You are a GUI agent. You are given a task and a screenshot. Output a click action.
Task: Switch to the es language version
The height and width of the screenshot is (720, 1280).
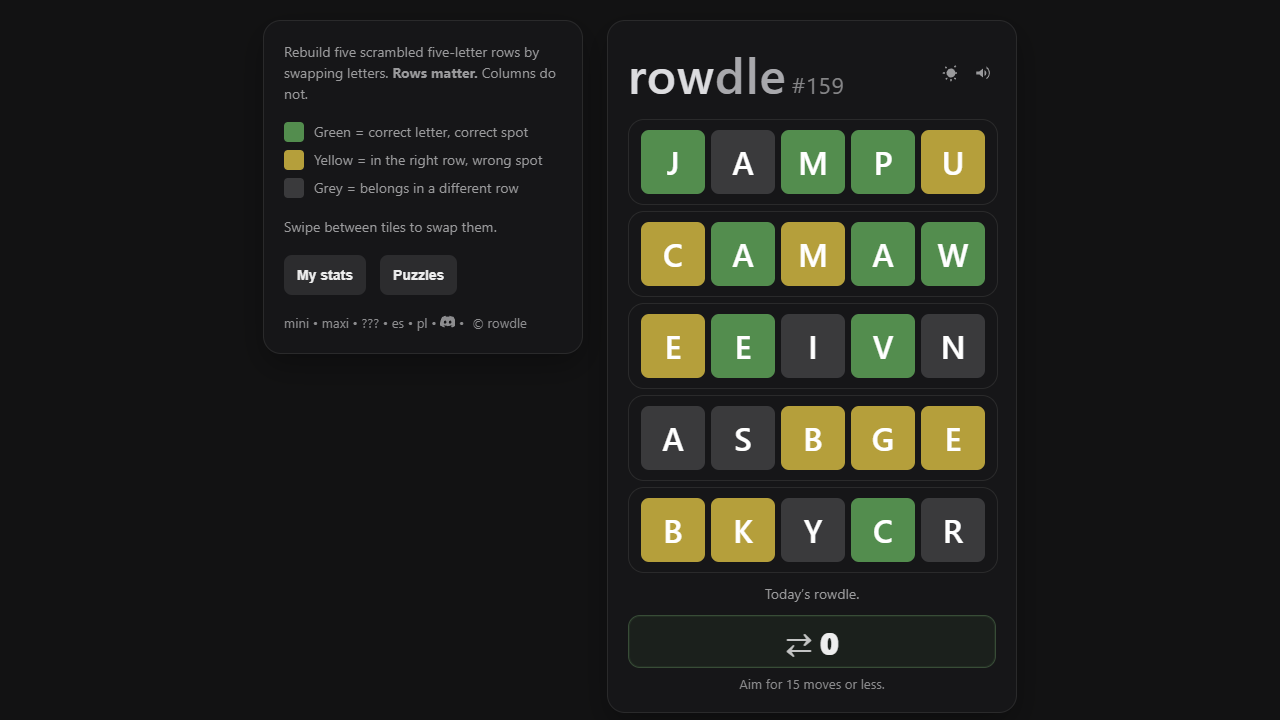[x=398, y=324]
